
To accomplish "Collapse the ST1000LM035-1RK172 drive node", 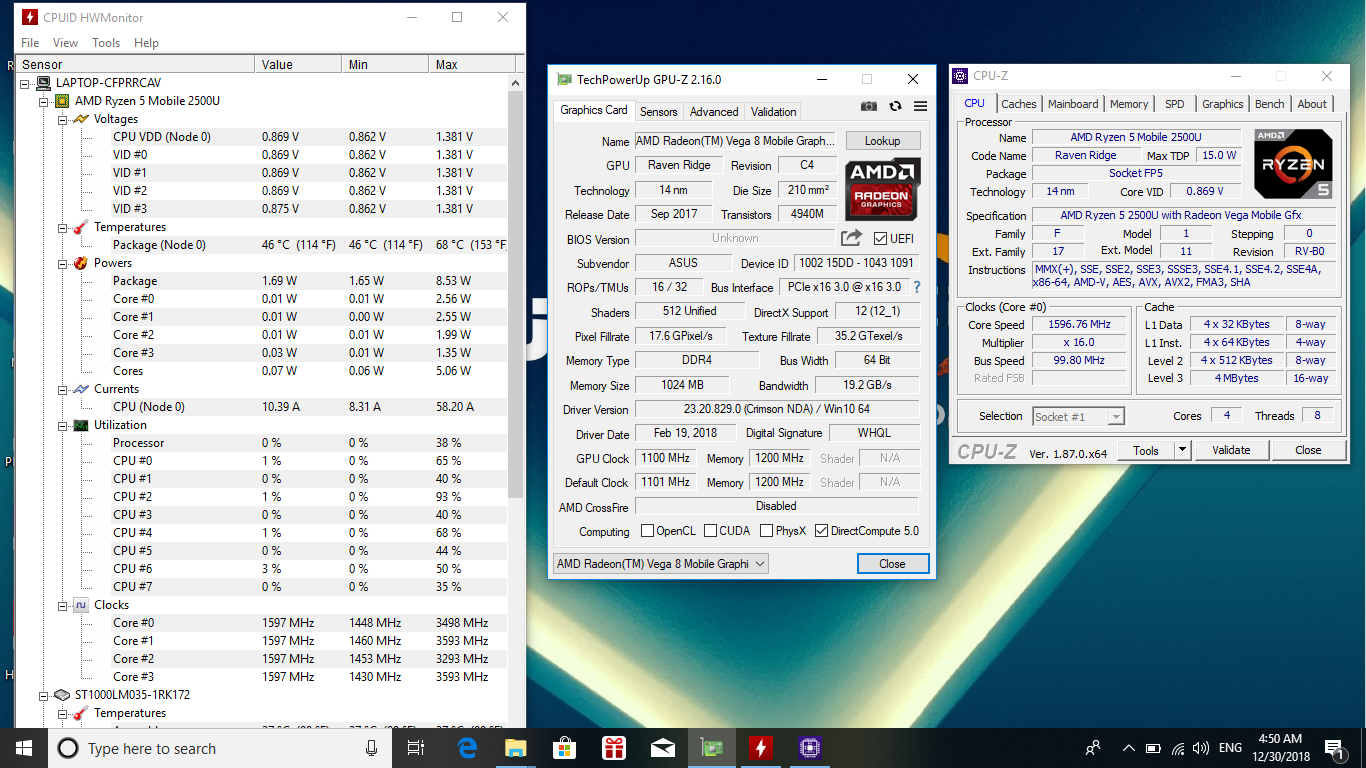I will pos(43,695).
